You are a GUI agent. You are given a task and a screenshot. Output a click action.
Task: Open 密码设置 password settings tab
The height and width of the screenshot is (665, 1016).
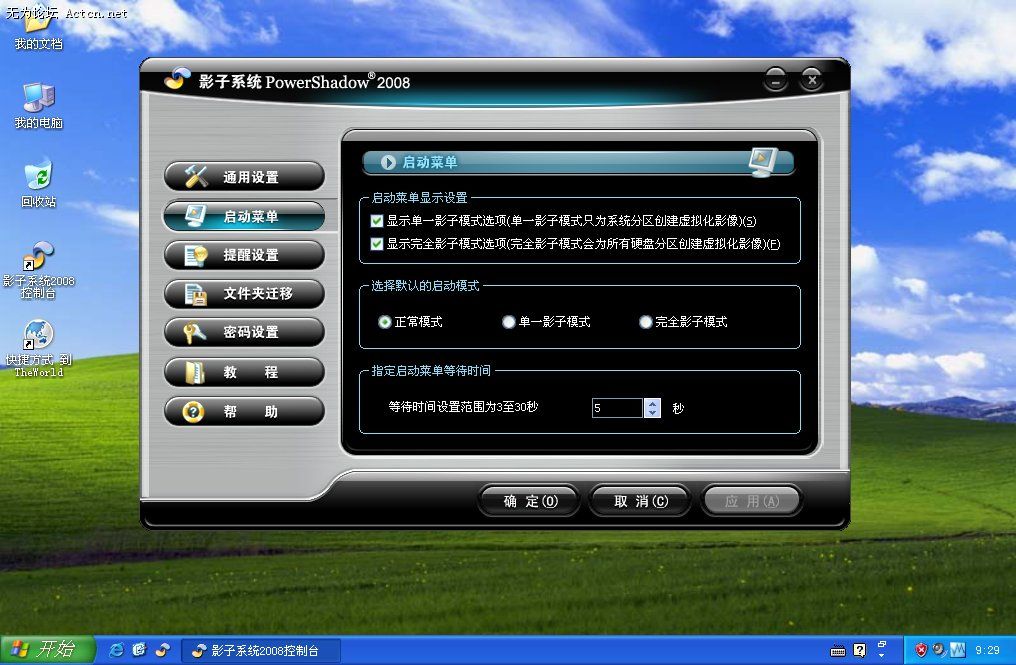click(x=244, y=332)
